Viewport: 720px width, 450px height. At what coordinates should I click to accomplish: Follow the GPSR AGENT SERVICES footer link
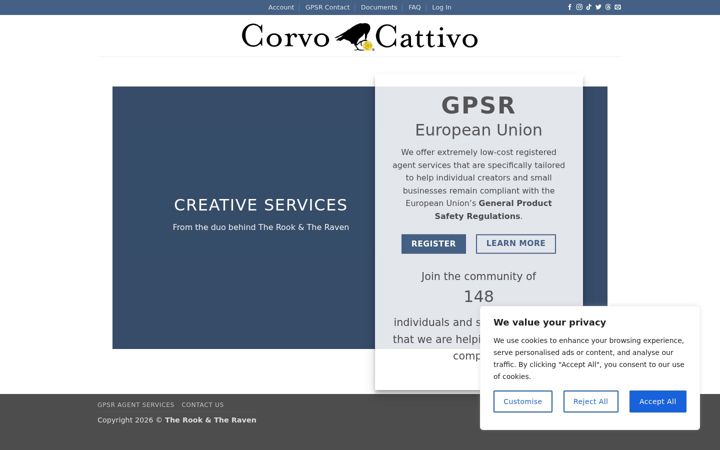coord(136,405)
